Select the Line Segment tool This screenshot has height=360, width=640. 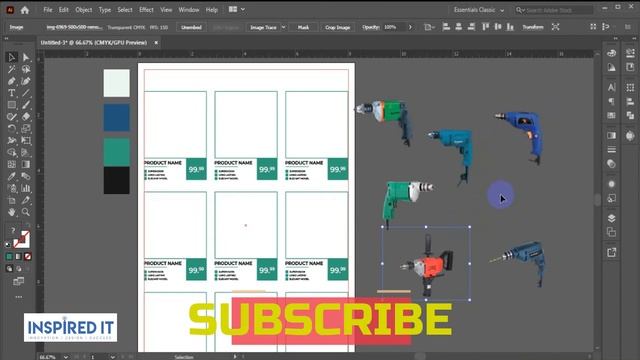coord(26,93)
